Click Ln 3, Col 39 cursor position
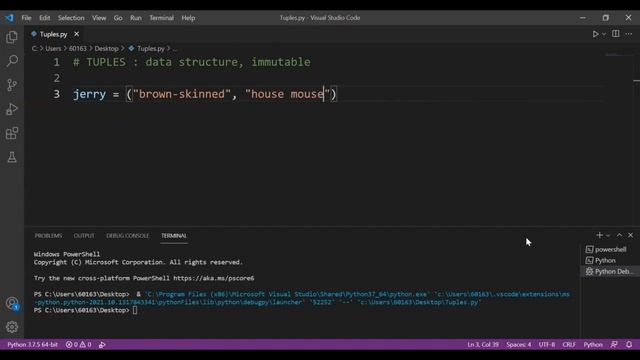The height and width of the screenshot is (360, 640). [483, 345]
